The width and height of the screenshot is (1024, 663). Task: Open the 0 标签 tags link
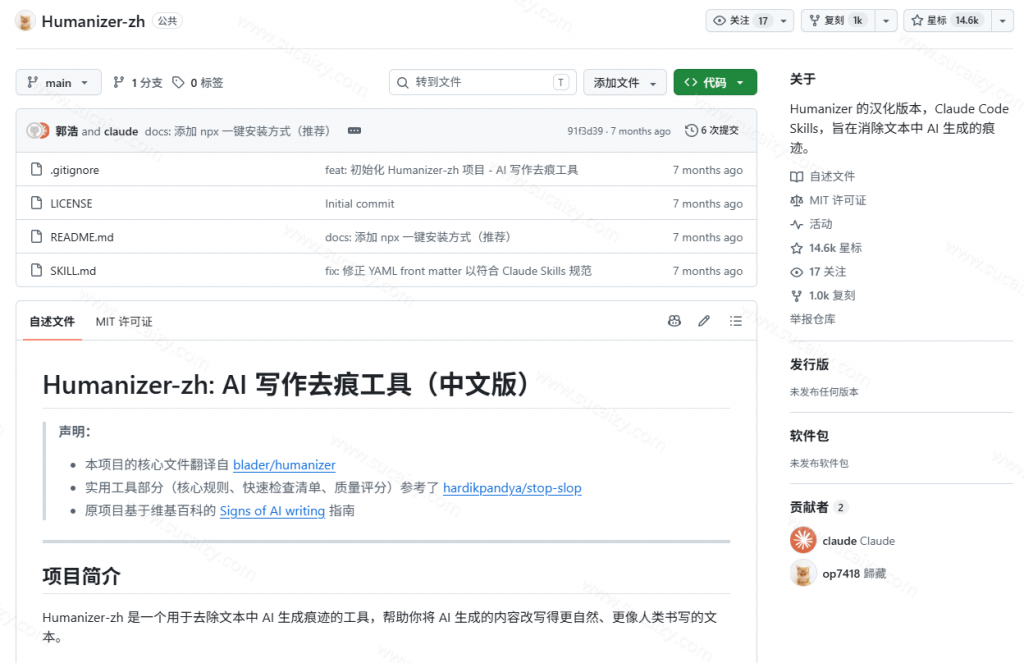click(198, 82)
